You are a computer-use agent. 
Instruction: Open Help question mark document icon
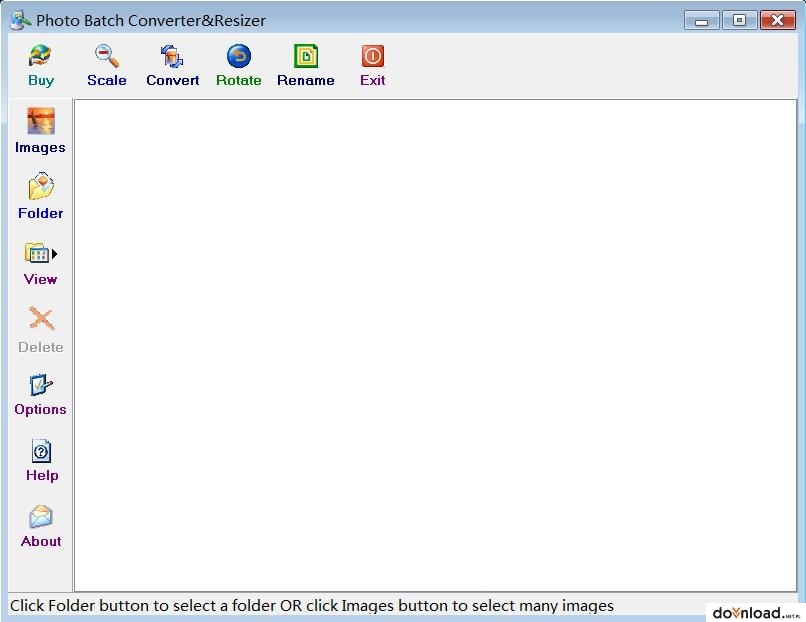point(41,451)
